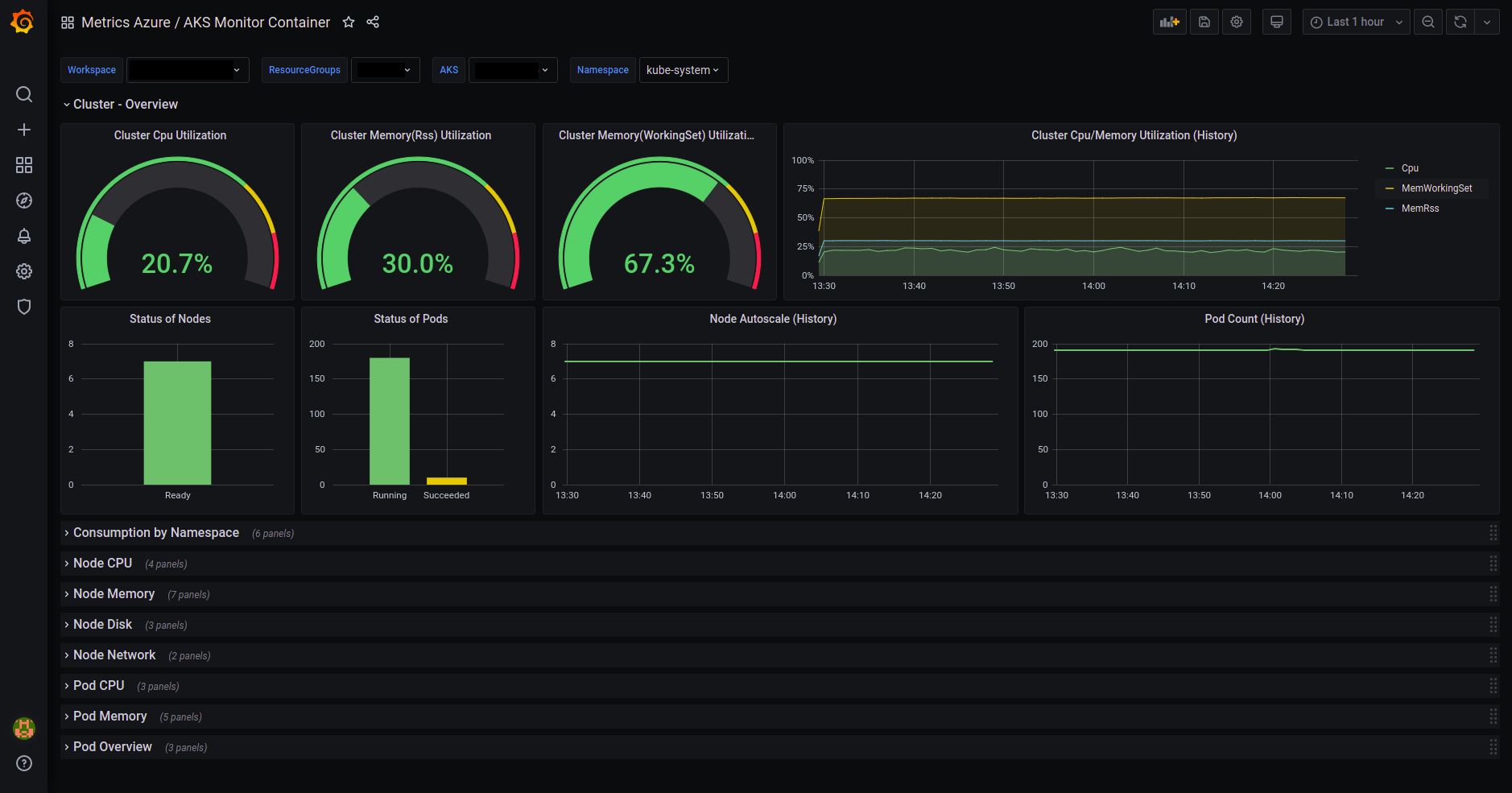Open the Alerting bell icon

coord(24,236)
